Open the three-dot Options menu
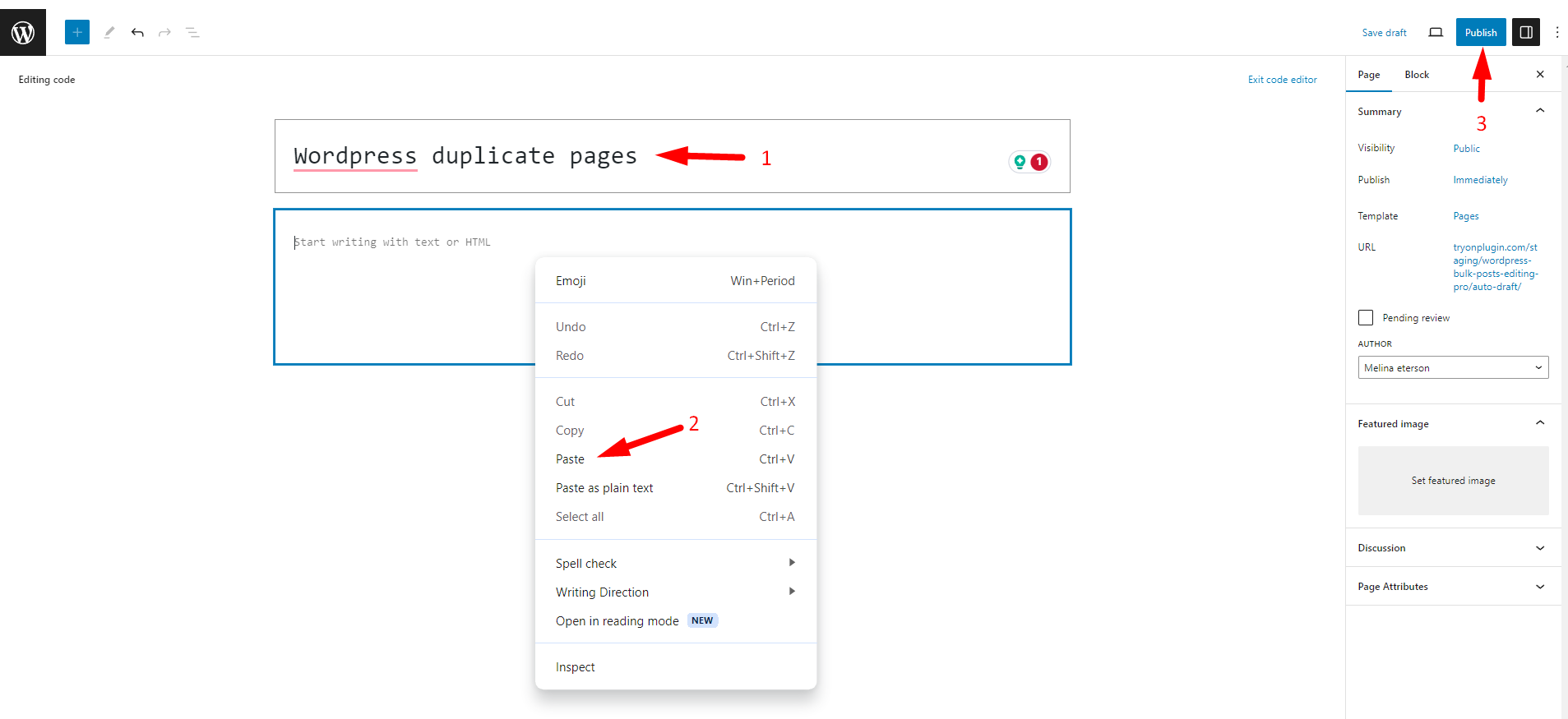This screenshot has height=719, width=1568. pos(1556,32)
